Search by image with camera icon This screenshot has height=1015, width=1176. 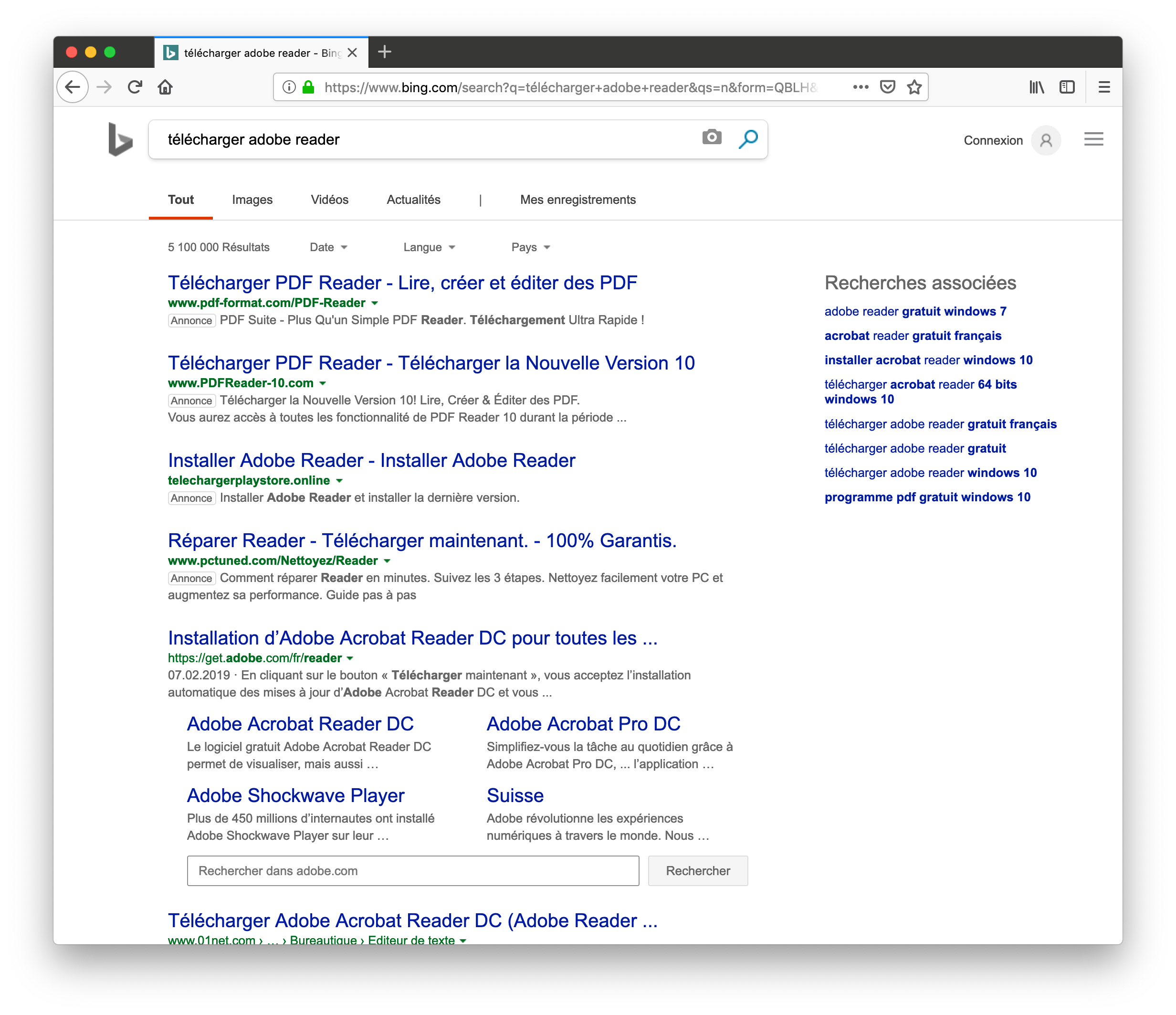tap(712, 137)
